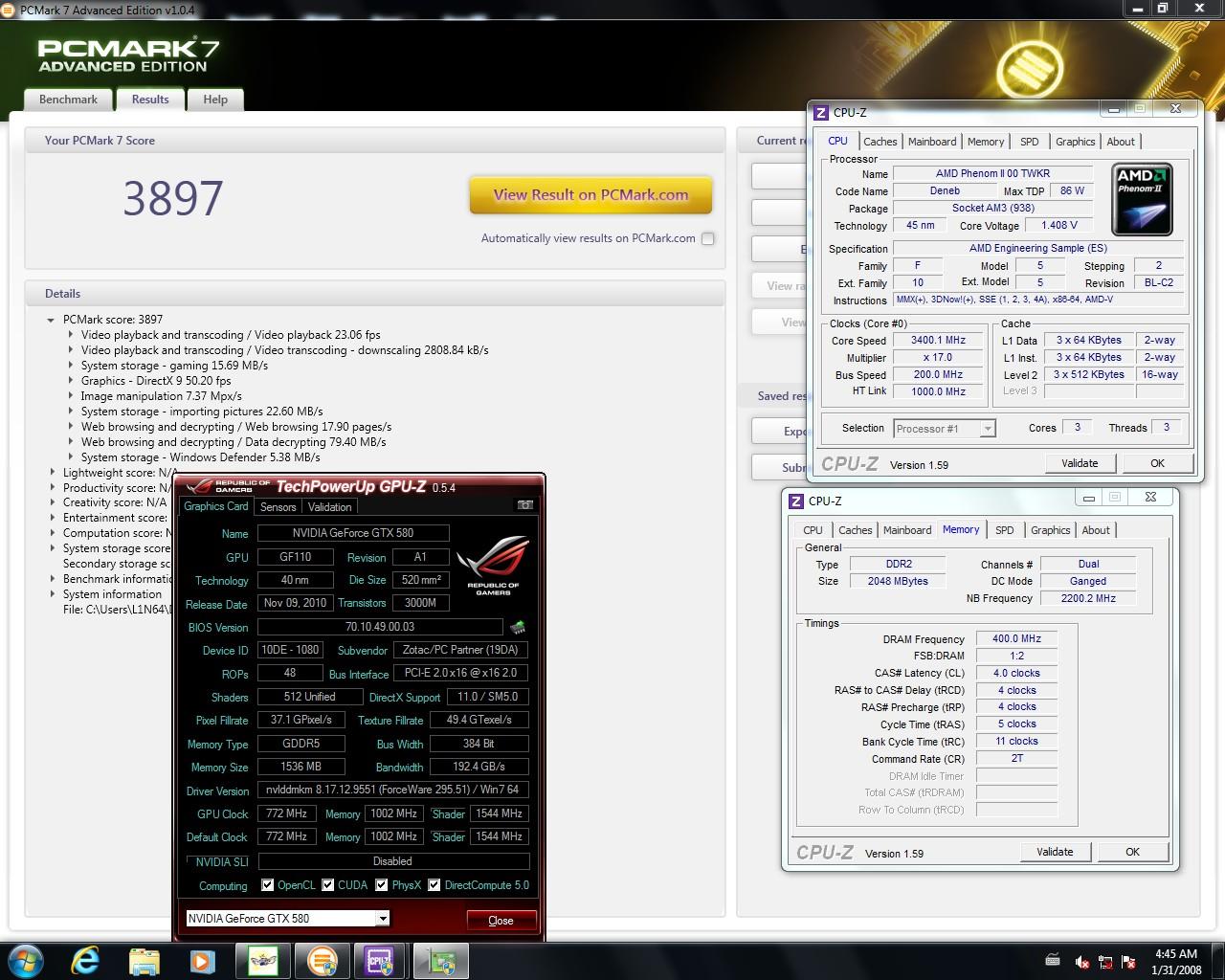Expand the System information node

[x=53, y=594]
